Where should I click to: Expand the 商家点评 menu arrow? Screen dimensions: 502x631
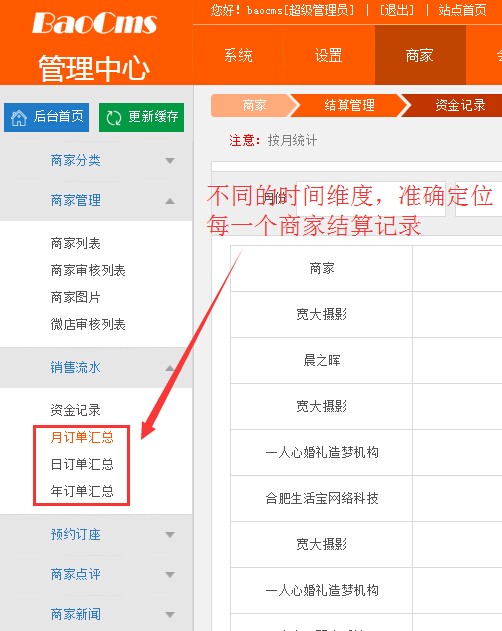tap(170, 575)
